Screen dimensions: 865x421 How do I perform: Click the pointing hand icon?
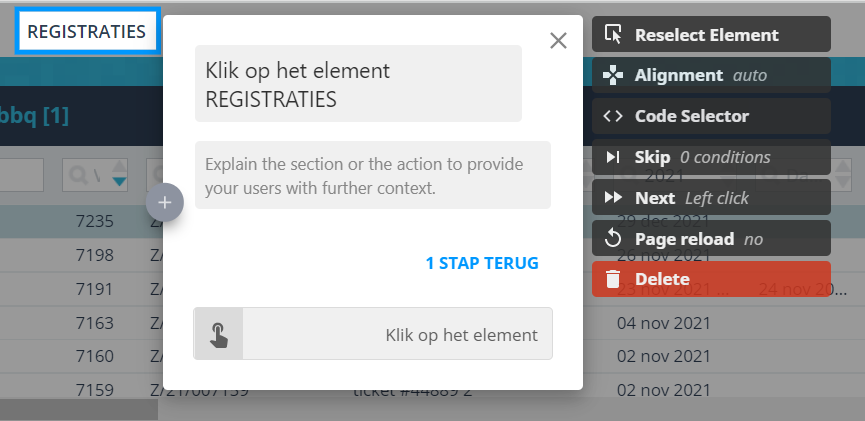tap(219, 334)
